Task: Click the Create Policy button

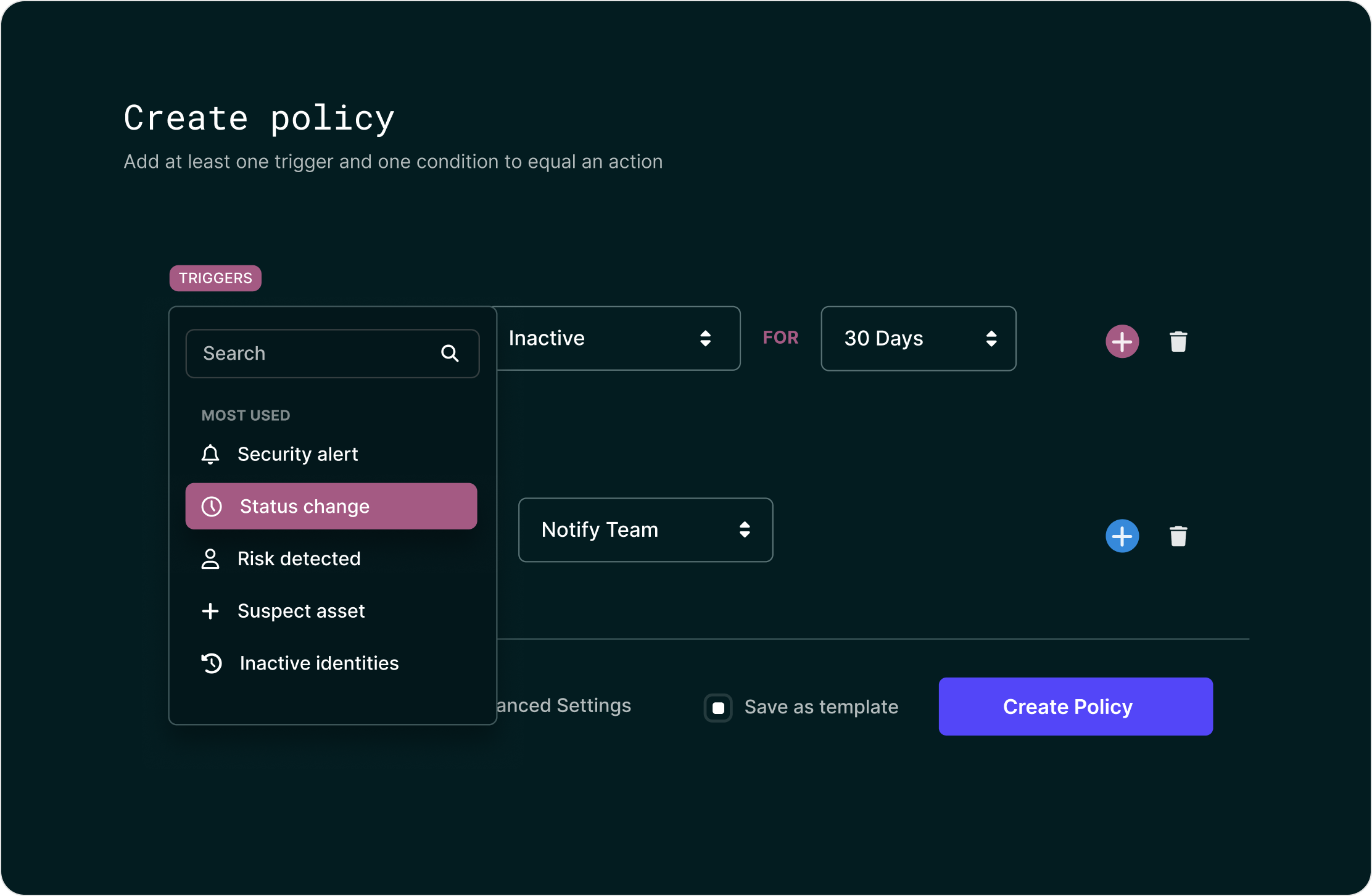Action: 1075,707
